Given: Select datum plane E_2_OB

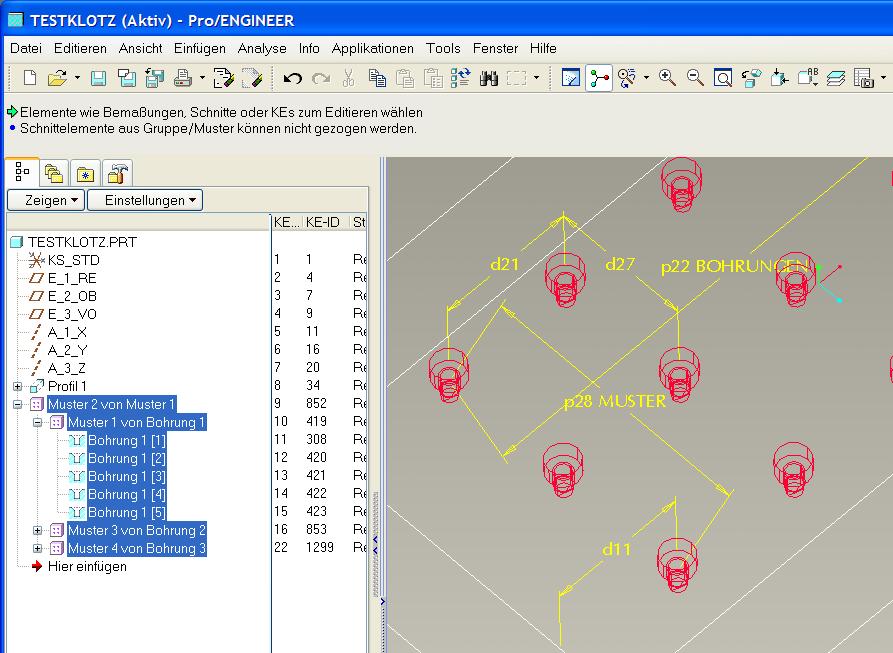Looking at the screenshot, I should (x=72, y=297).
